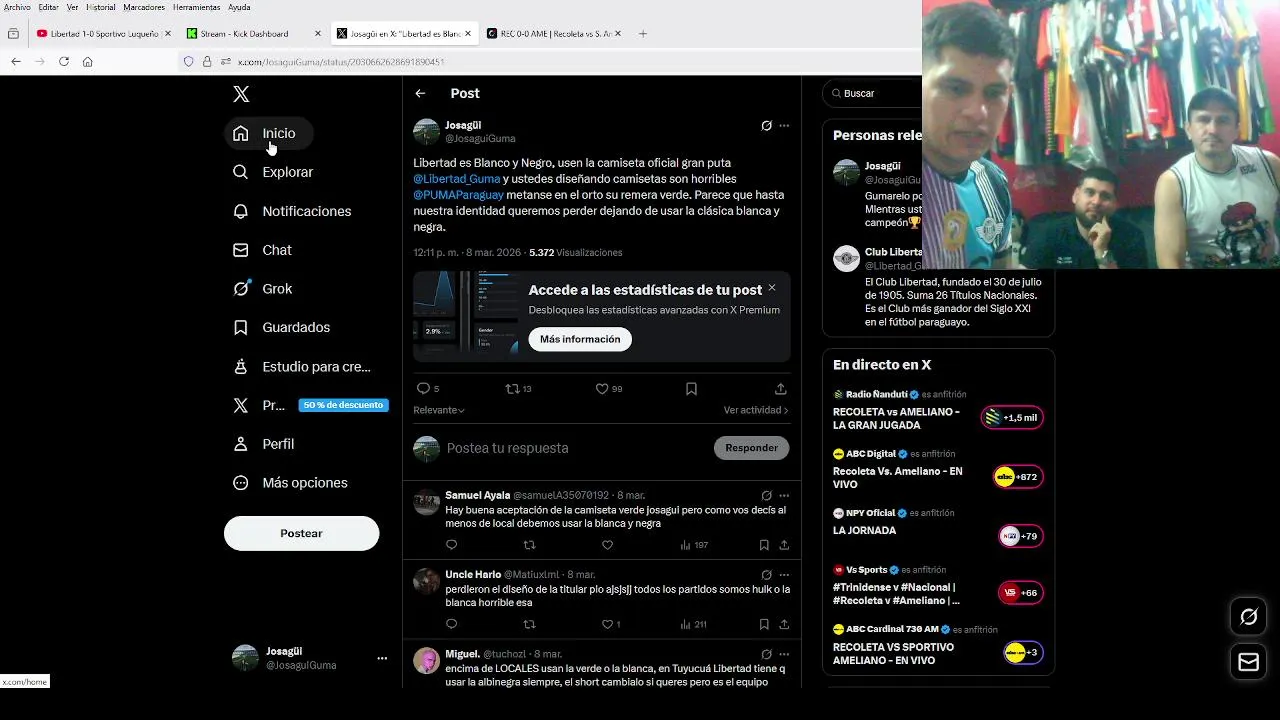This screenshot has width=1280, height=720.
Task: Open Samuel Ayala's profile name
Action: coord(477,496)
